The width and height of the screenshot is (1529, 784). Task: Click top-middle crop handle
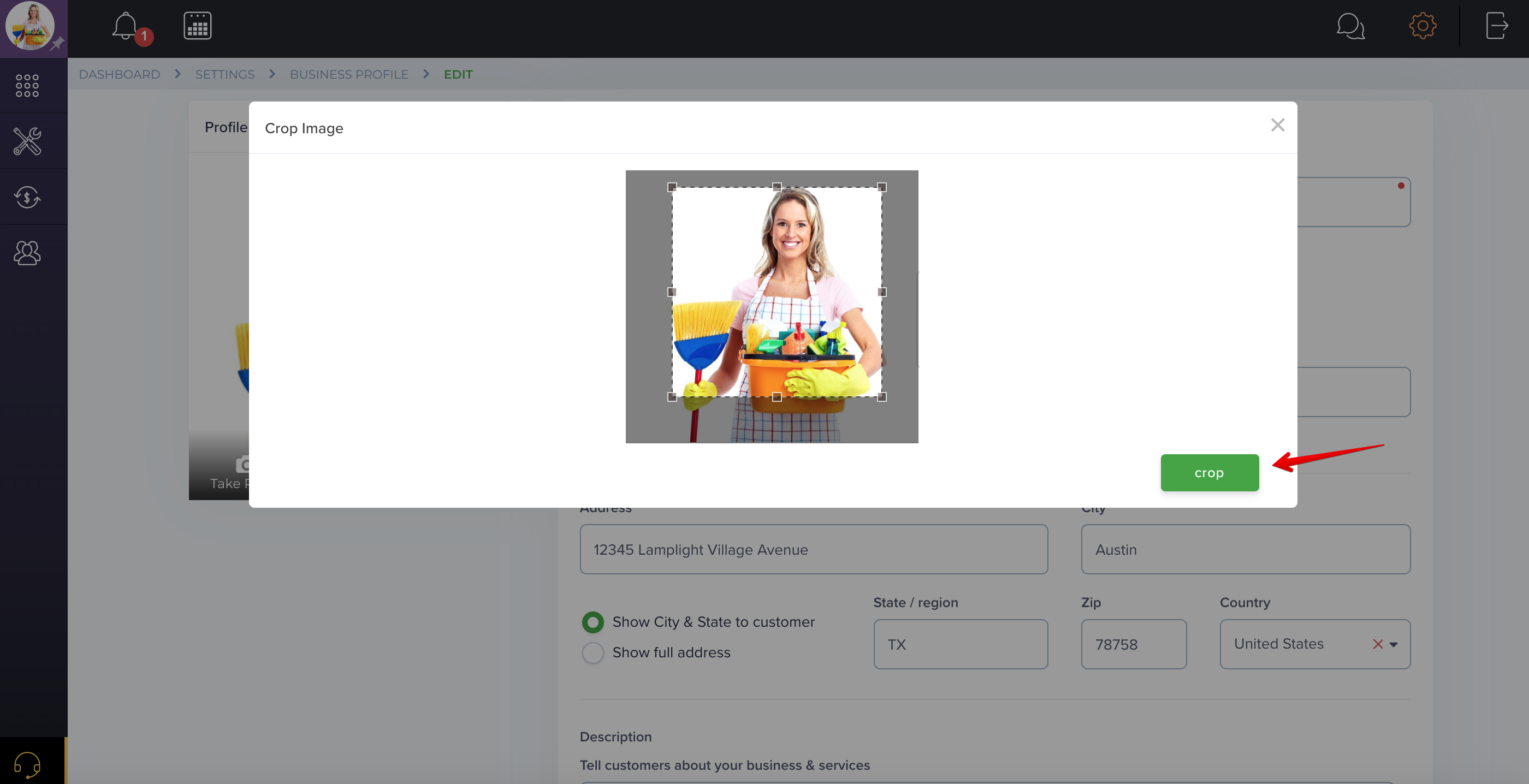[x=777, y=187]
